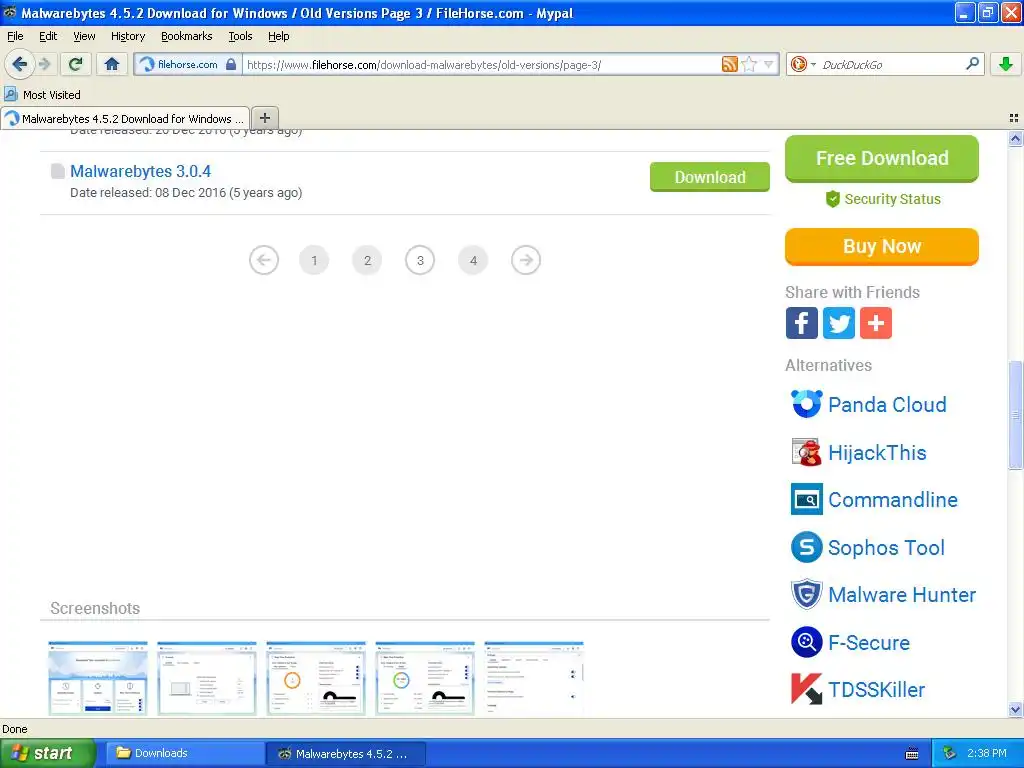Click the Free Download button
This screenshot has height=768, width=1024.
882,158
